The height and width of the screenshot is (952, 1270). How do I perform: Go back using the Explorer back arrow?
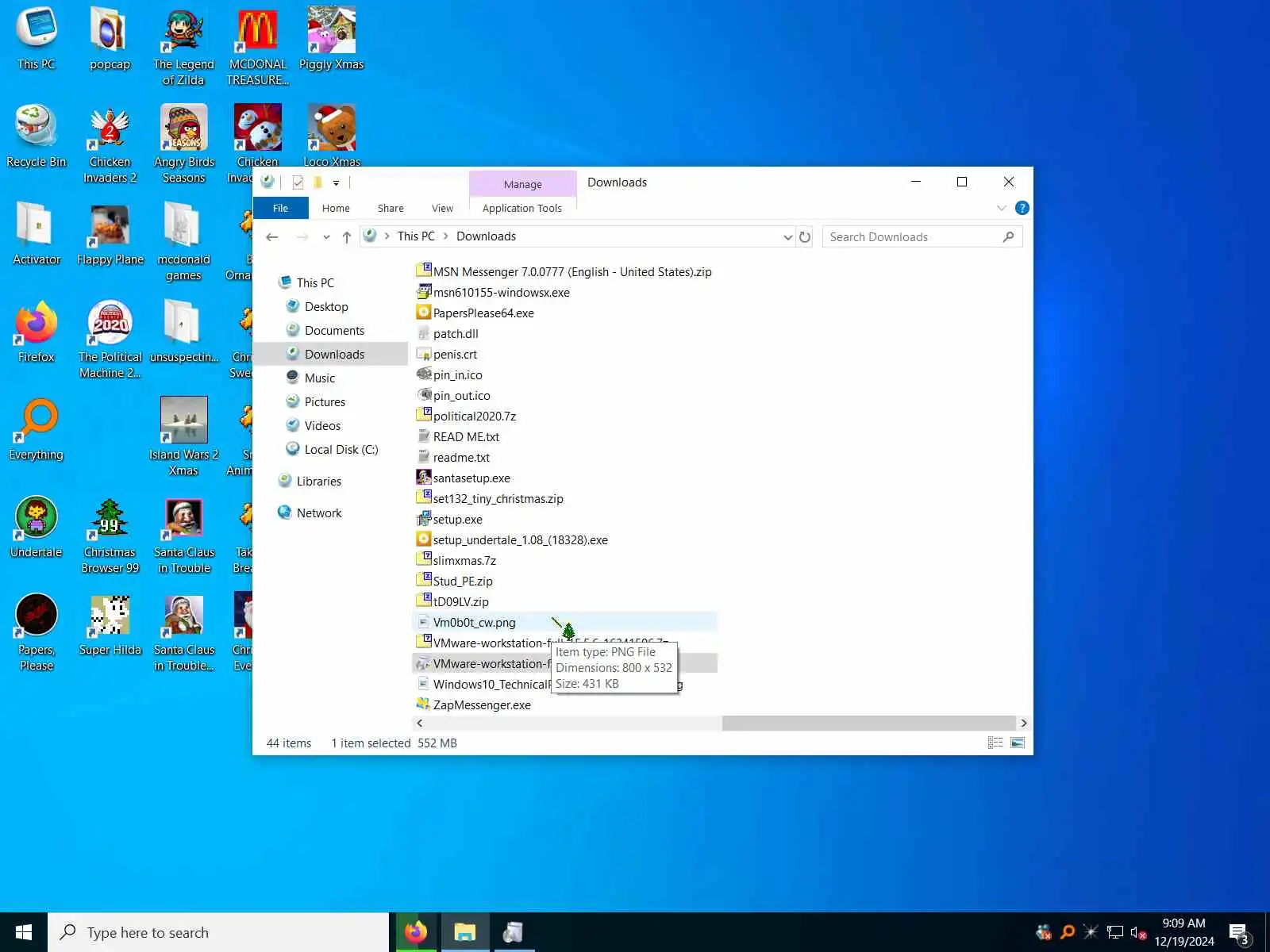[272, 236]
